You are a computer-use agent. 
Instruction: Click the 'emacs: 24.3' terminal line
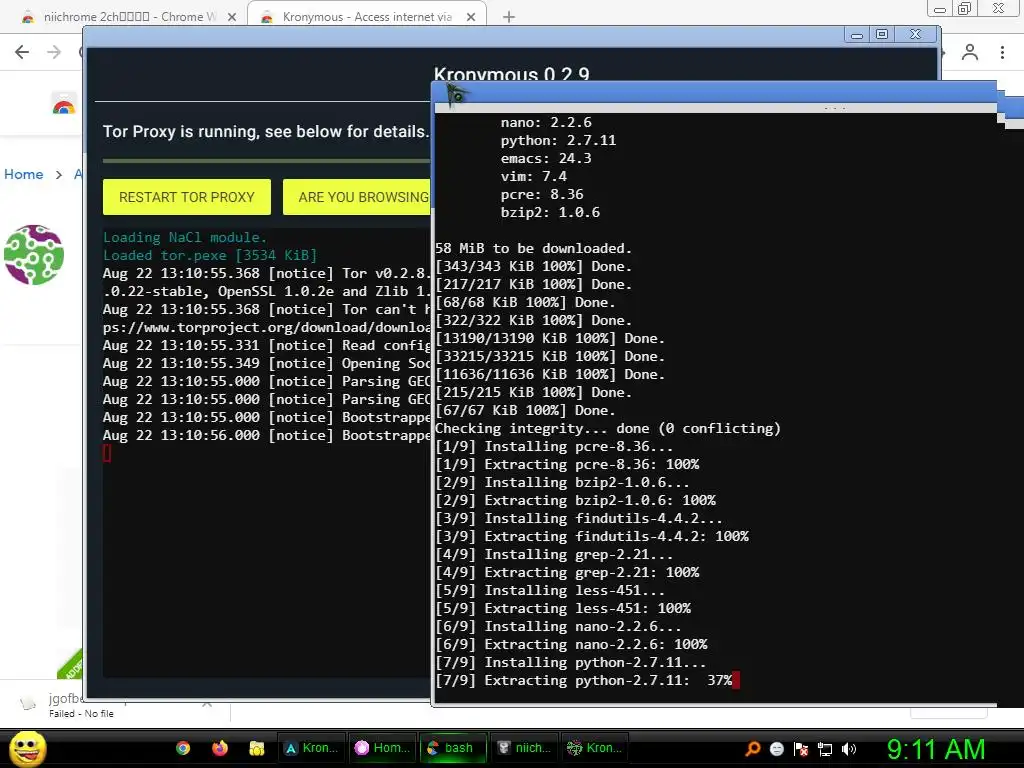pos(546,159)
